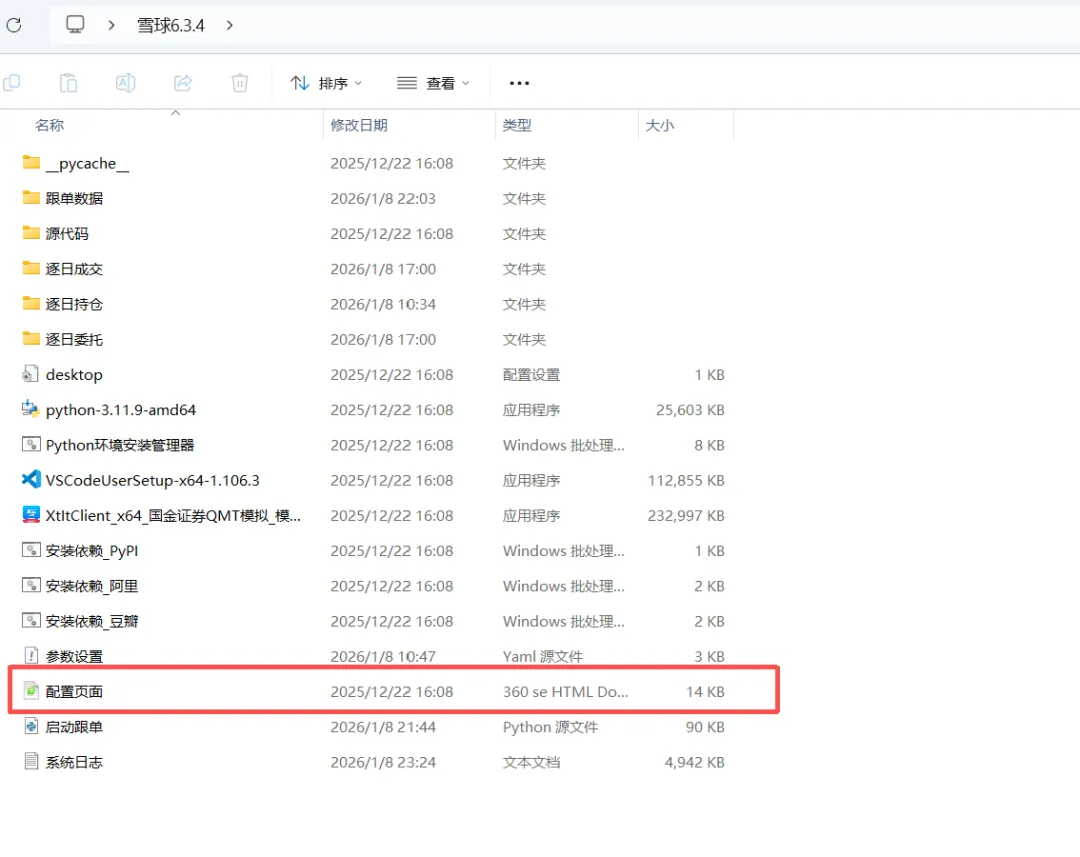
Task: Select the 逐日持仓 folder icon
Action: click(x=31, y=303)
